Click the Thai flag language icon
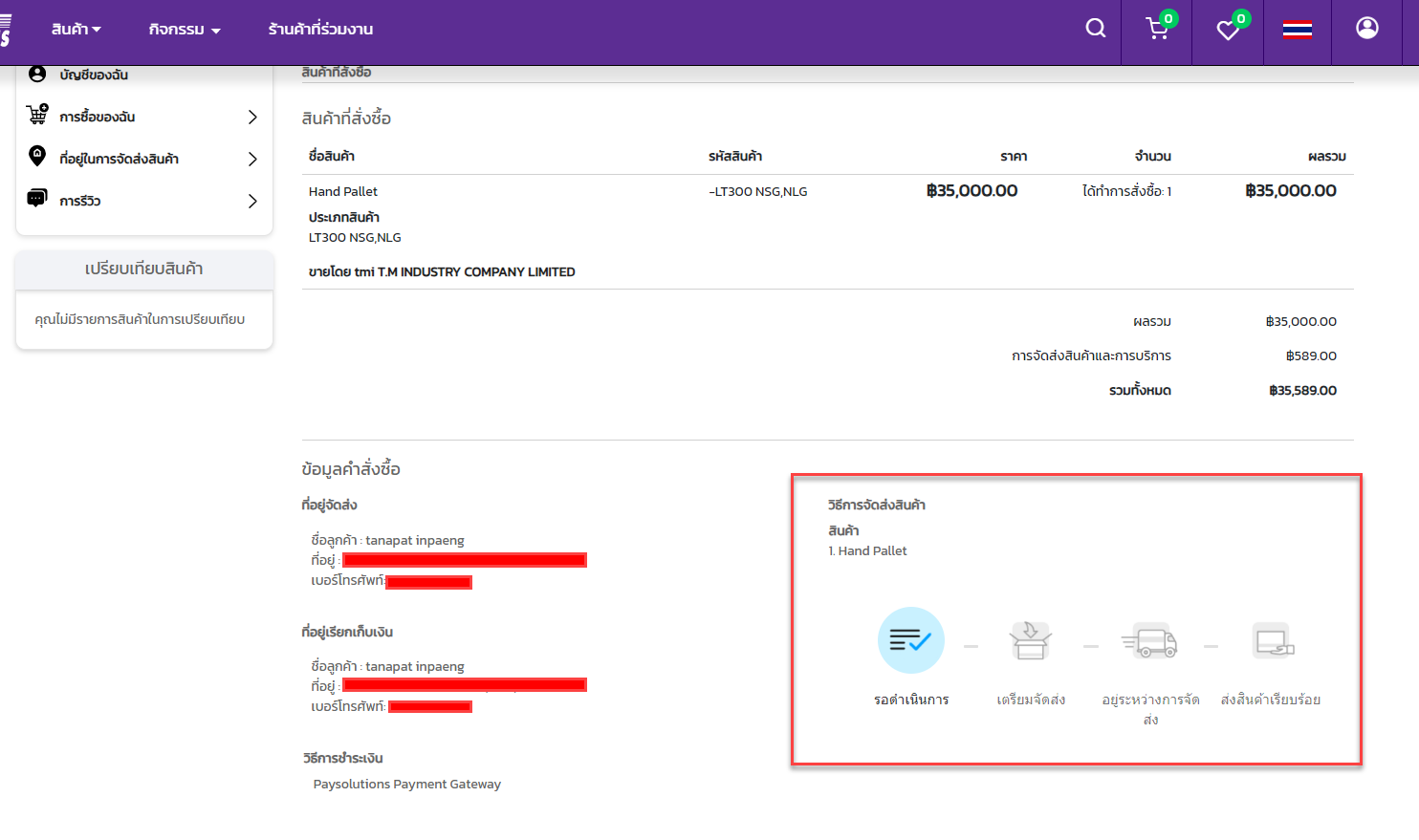This screenshot has width=1419, height=840. tap(1297, 30)
